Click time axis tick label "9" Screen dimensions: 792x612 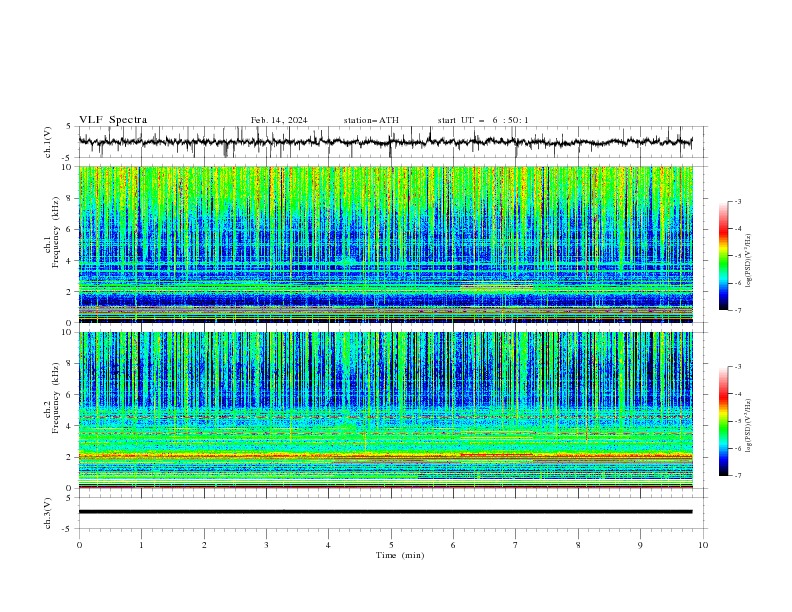click(x=640, y=545)
